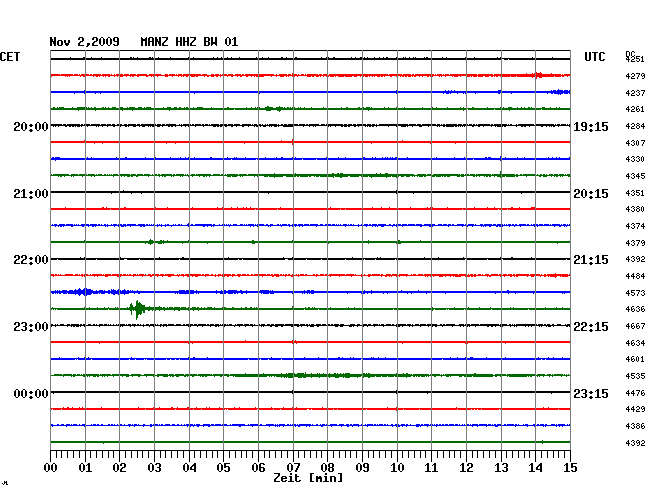The image size is (650, 494).
Task: Select the DC value 4573
Action: (635, 293)
